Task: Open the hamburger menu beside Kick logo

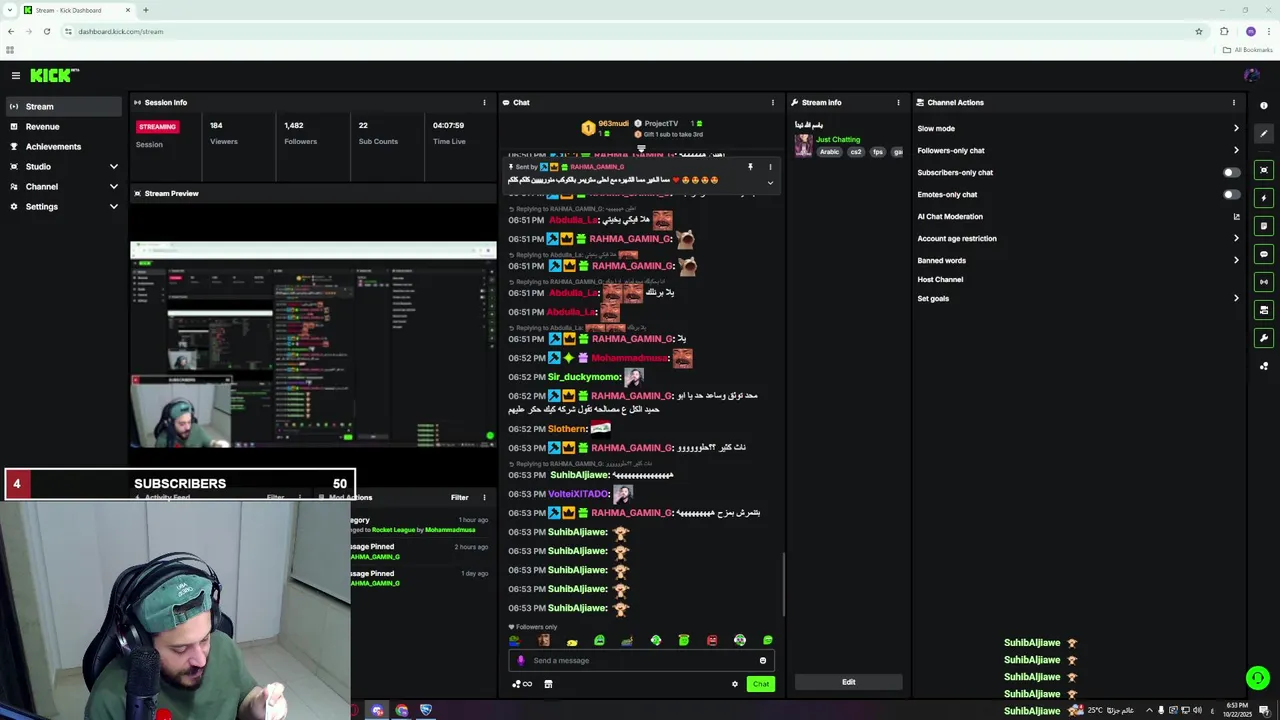Action: tap(15, 75)
